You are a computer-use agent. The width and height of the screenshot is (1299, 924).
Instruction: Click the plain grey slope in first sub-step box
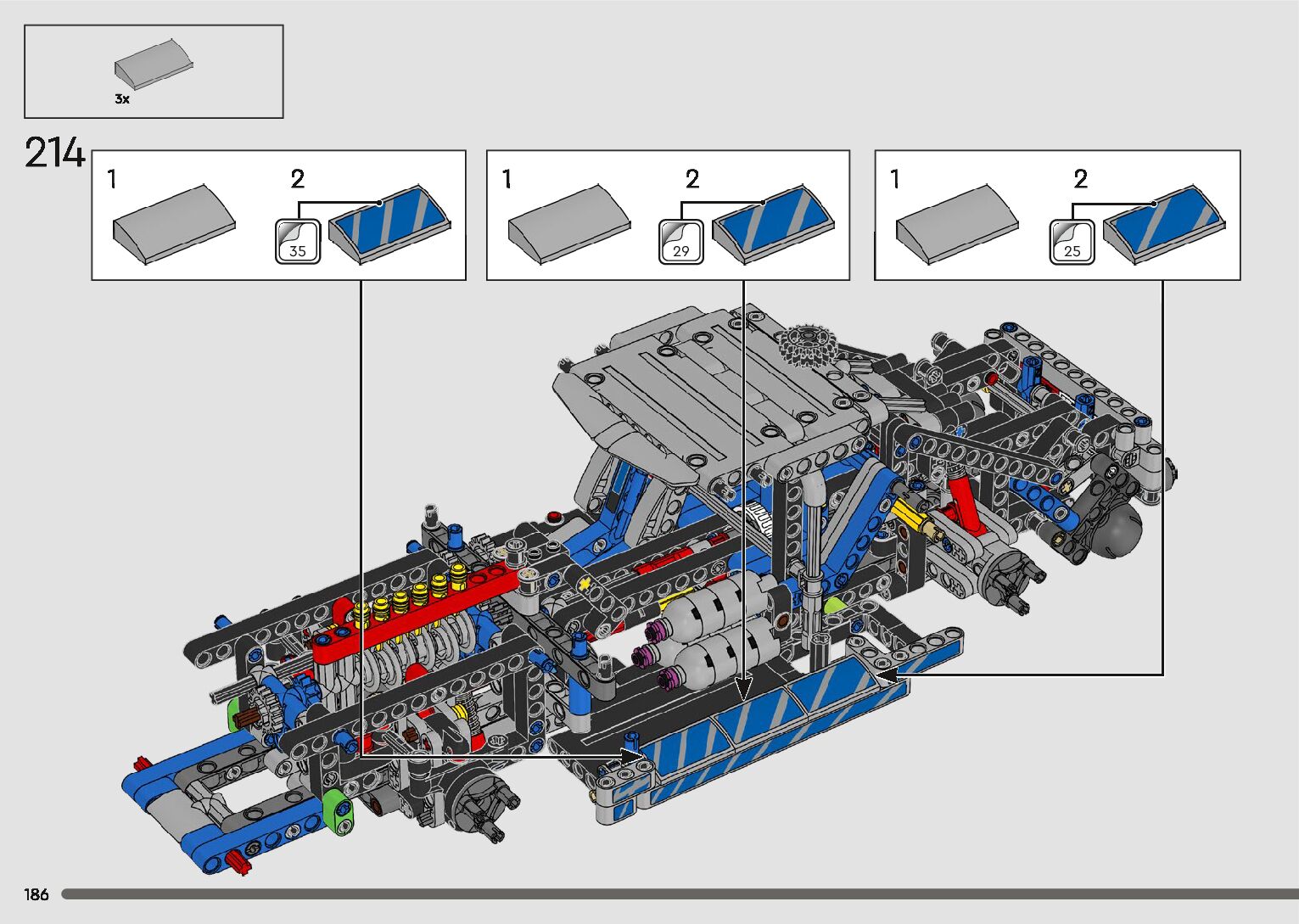[x=174, y=224]
